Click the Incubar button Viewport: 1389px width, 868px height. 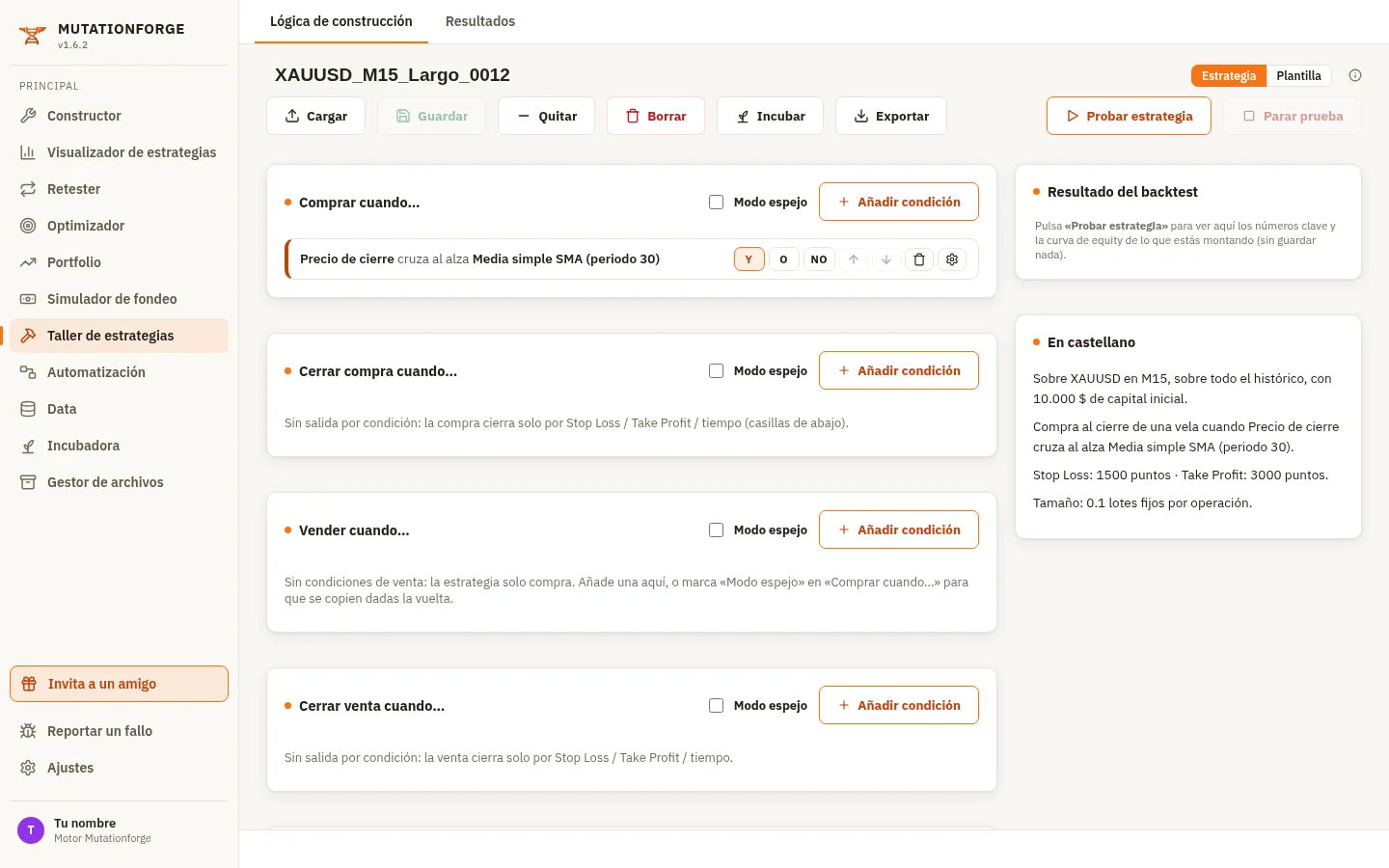(770, 116)
